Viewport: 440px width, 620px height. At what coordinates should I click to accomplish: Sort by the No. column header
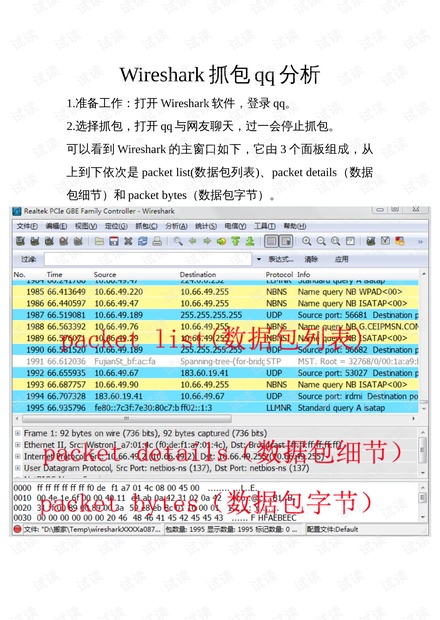tap(19, 274)
